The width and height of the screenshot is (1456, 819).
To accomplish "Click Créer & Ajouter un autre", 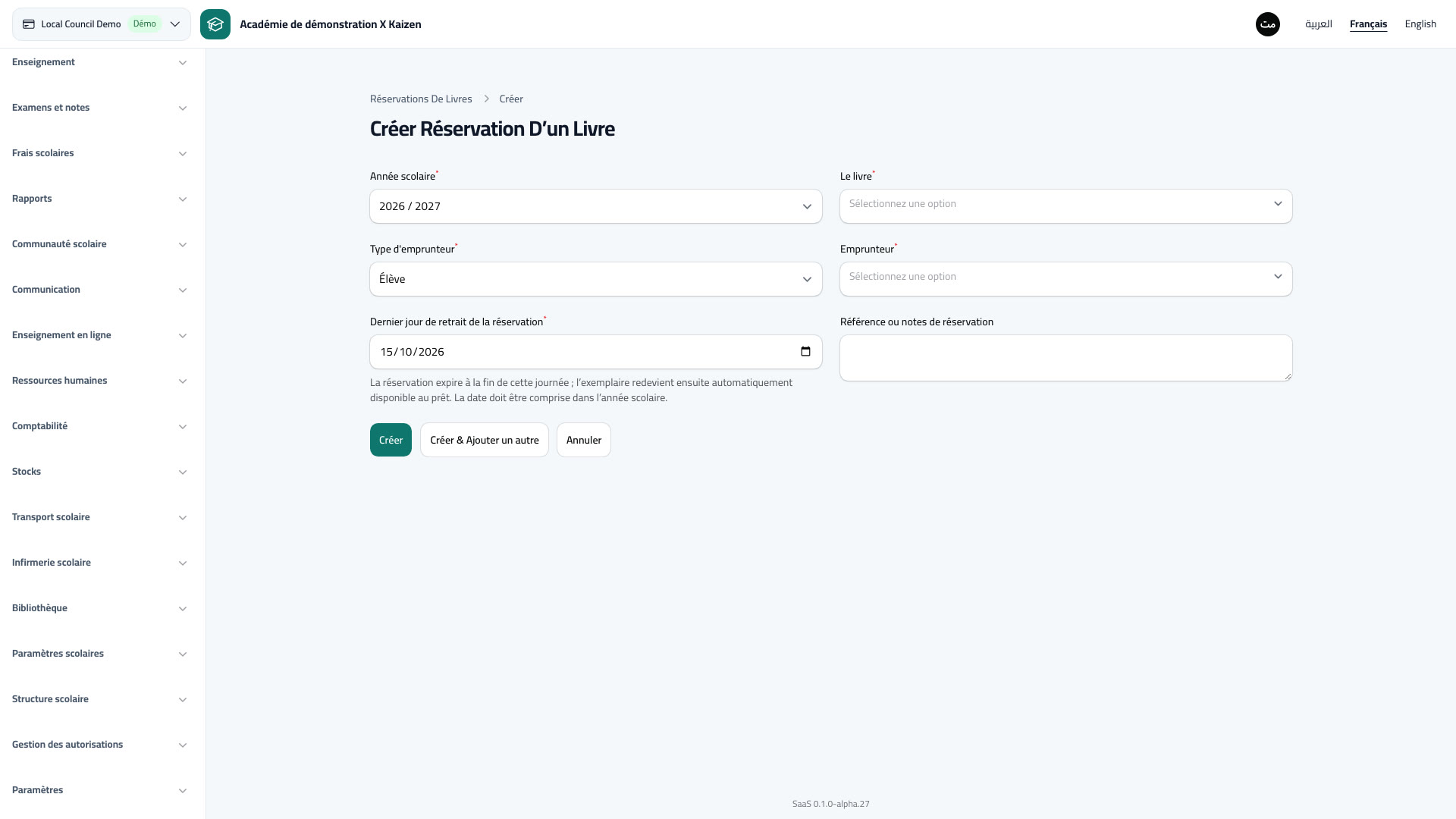I will click(x=485, y=440).
